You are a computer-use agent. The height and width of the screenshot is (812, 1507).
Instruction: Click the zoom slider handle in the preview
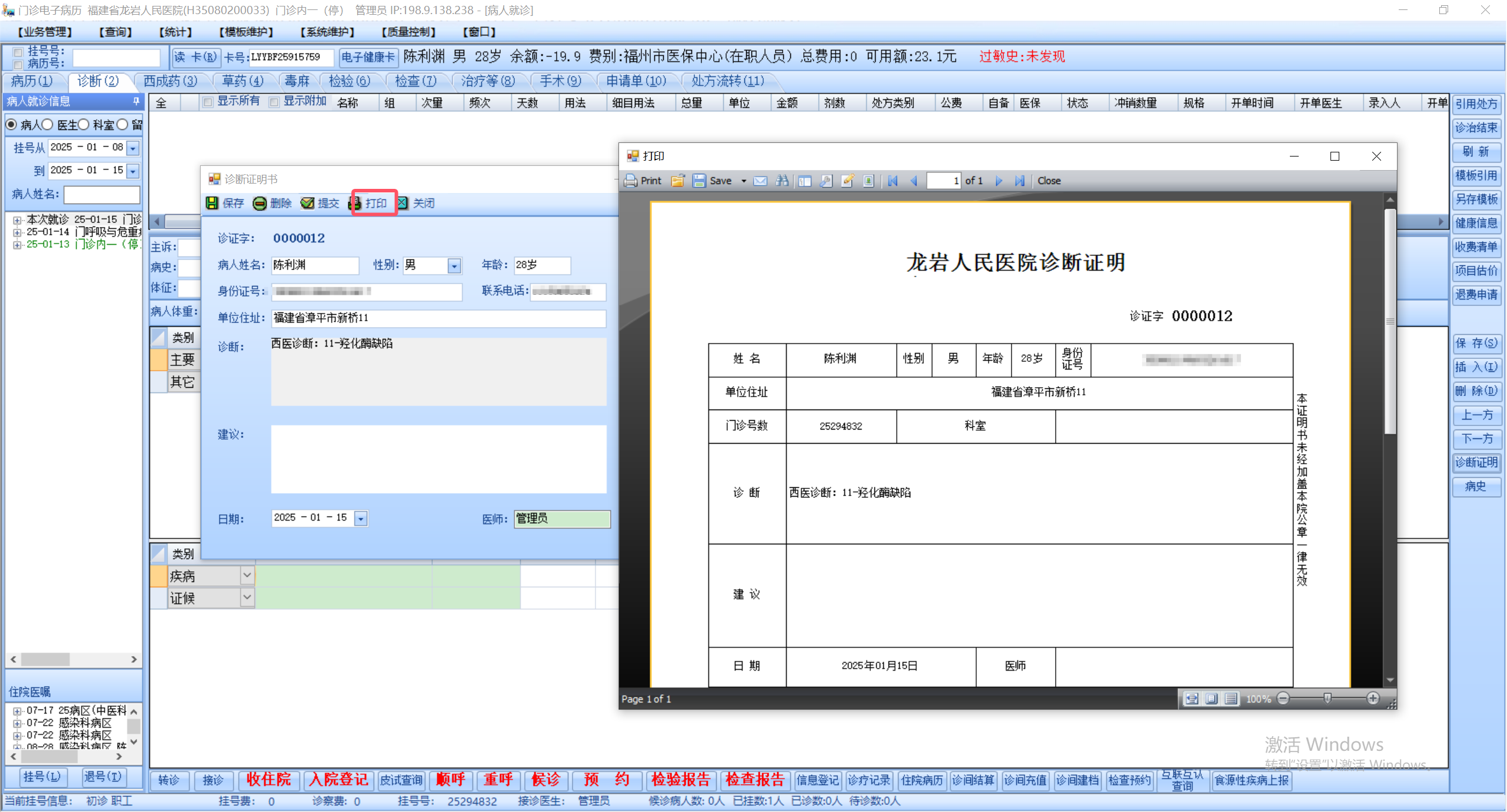pos(1327,698)
